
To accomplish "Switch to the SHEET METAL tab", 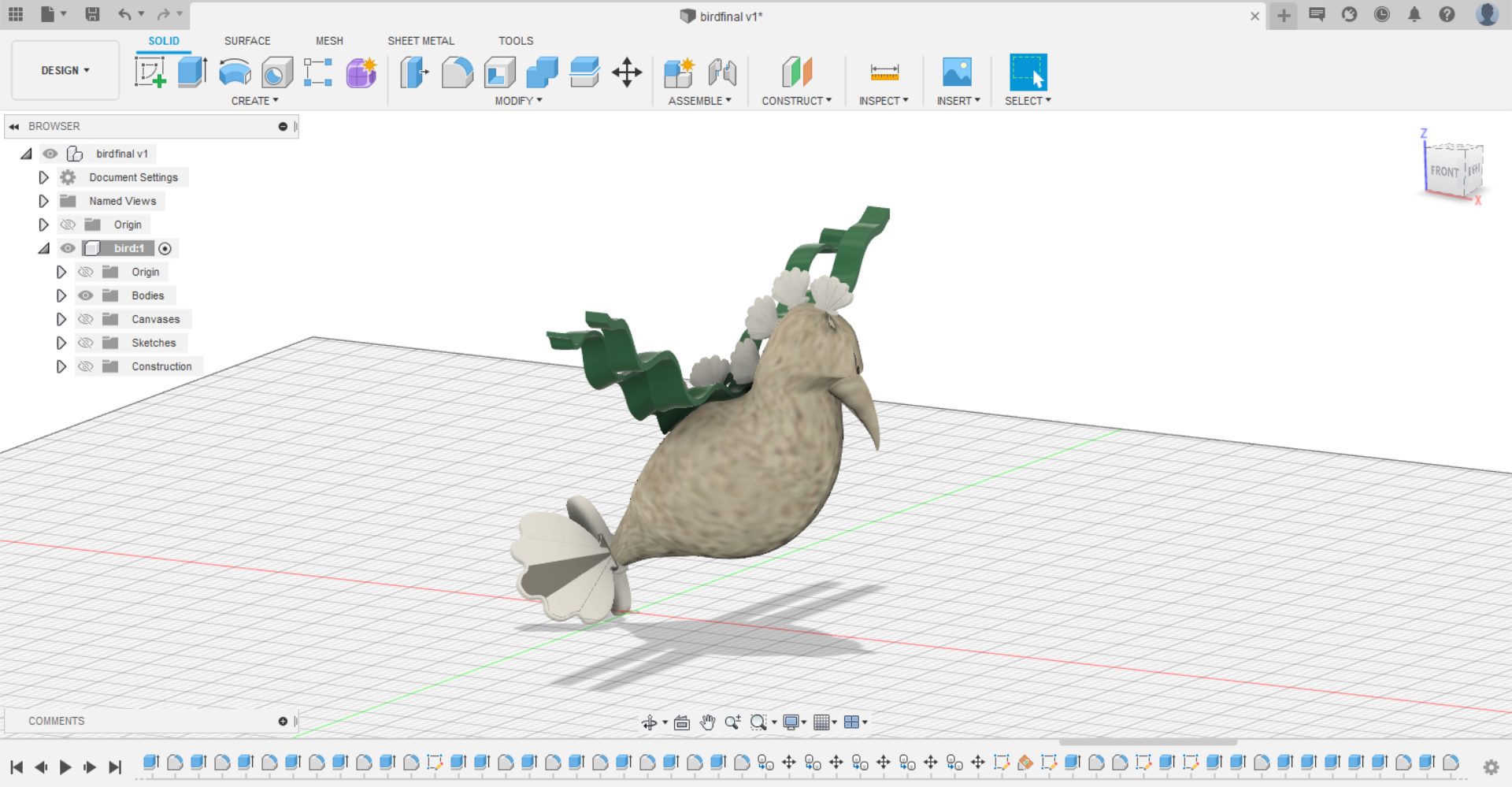I will (x=421, y=41).
